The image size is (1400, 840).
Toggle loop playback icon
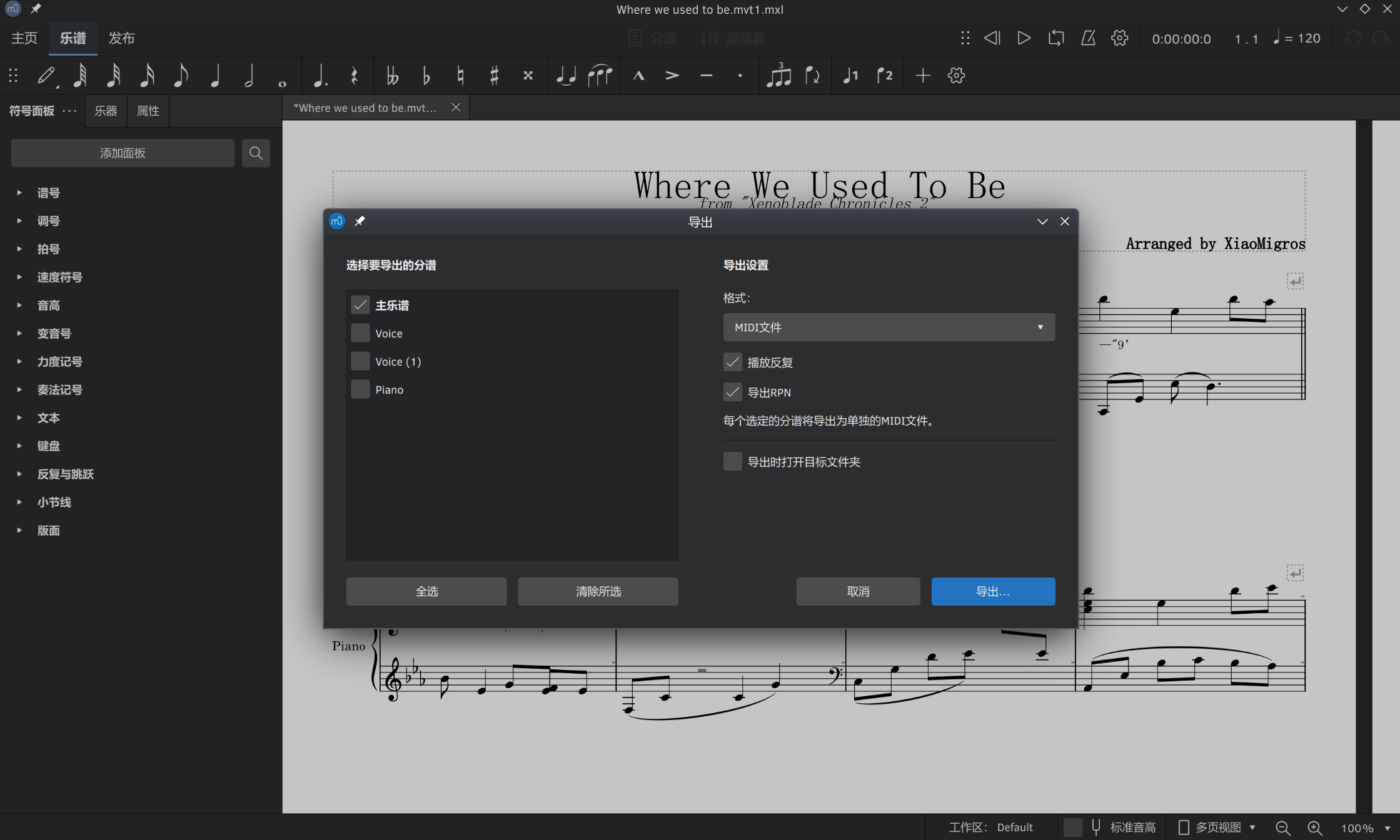(x=1056, y=38)
